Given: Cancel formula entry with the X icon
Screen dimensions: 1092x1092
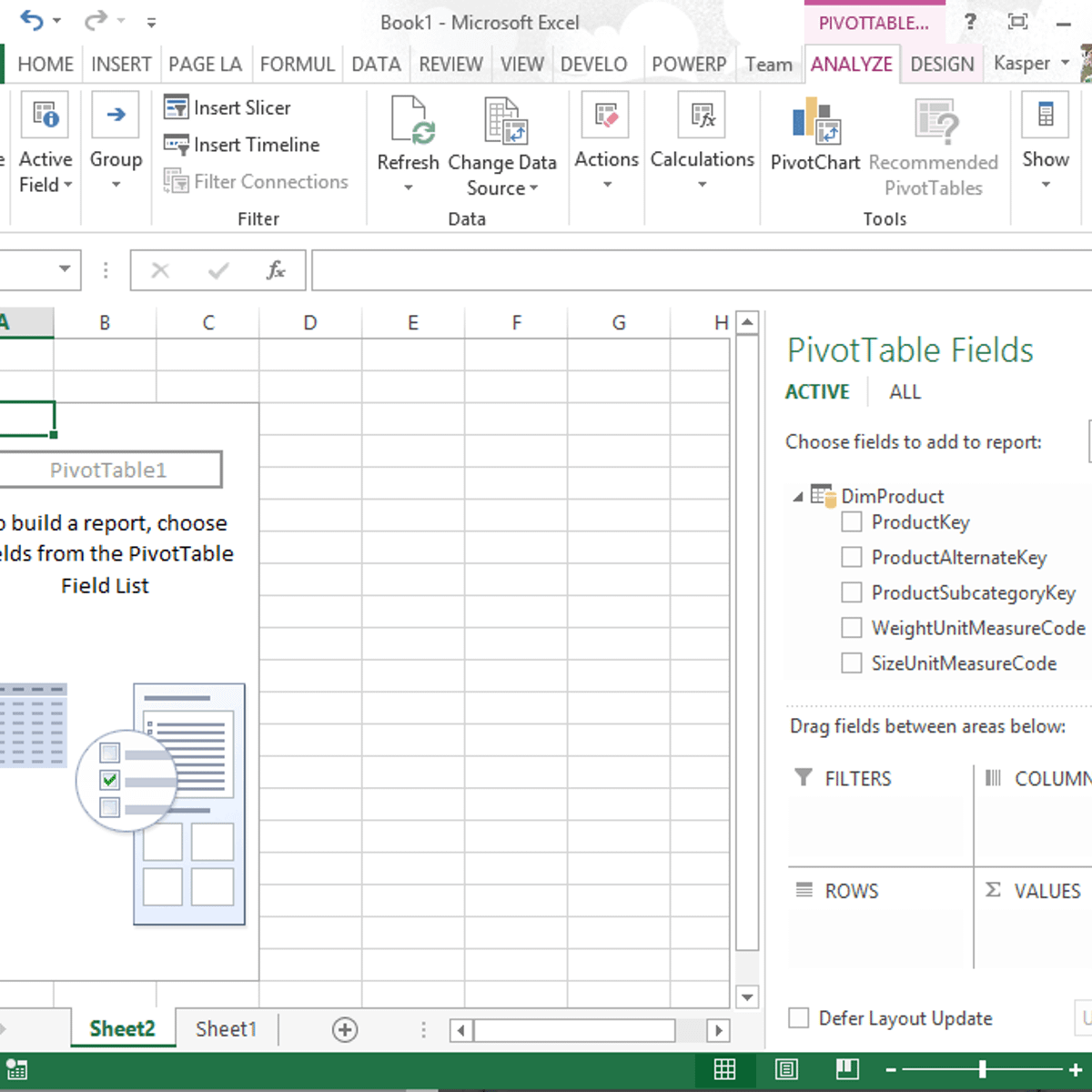Looking at the screenshot, I should [160, 270].
